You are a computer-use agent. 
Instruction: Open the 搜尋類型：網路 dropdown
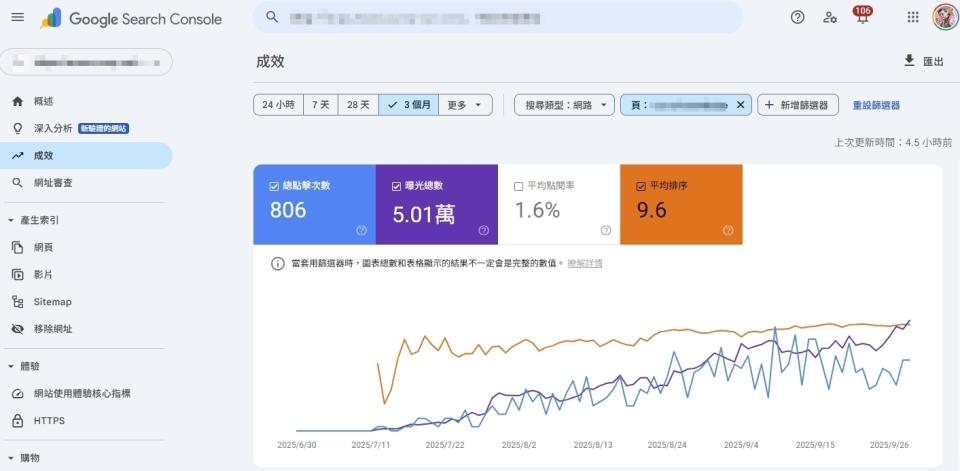[x=564, y=105]
